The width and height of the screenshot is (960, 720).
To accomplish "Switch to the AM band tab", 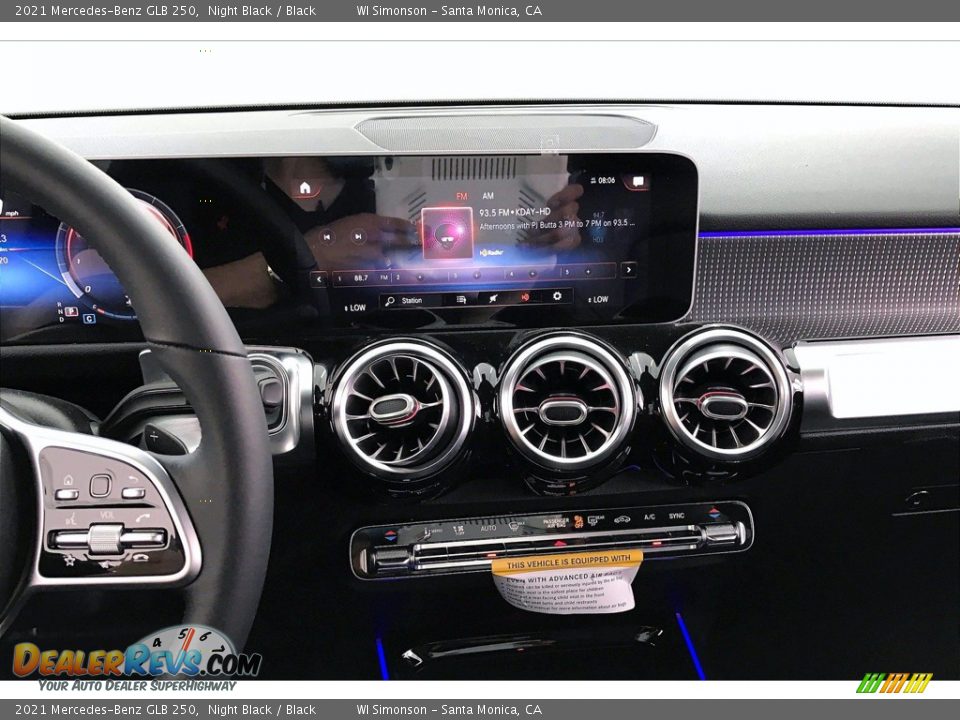I will point(488,196).
